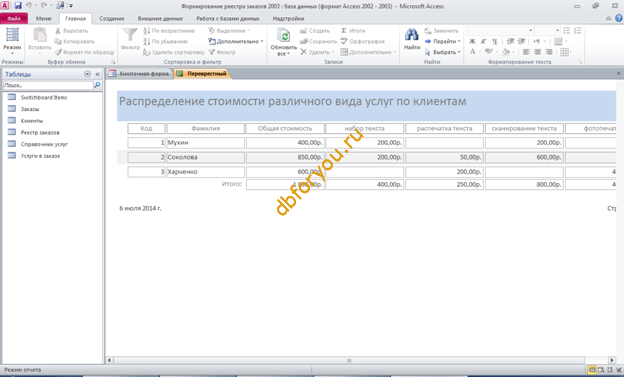Click the Копировать copy command
This screenshot has width=624, height=377.
pos(75,41)
